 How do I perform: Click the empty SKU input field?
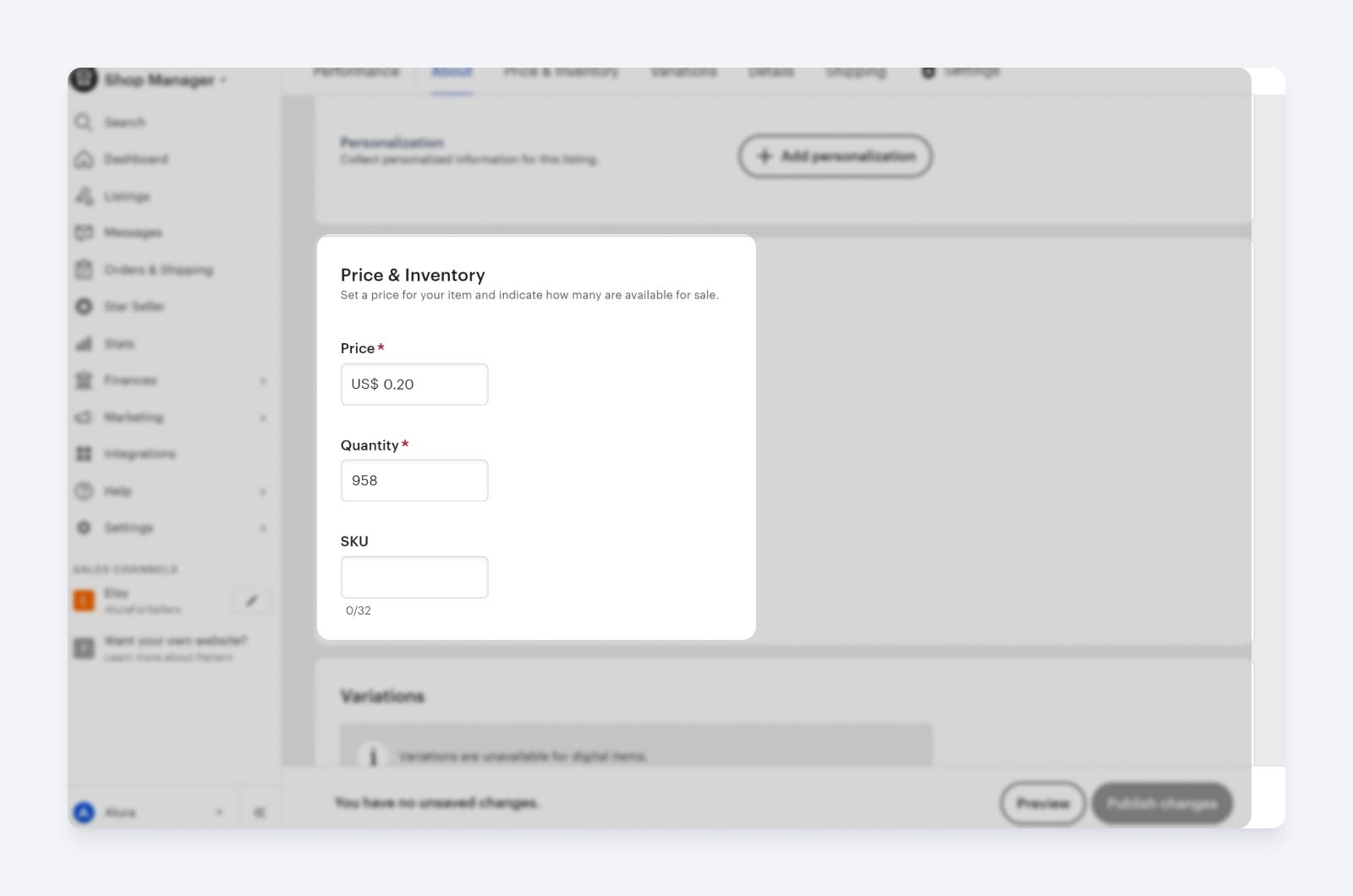pos(414,577)
